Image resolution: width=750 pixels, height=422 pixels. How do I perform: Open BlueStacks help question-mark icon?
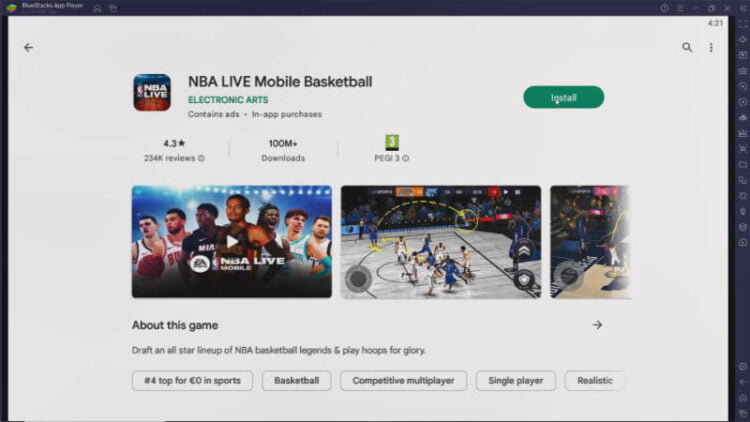664,8
